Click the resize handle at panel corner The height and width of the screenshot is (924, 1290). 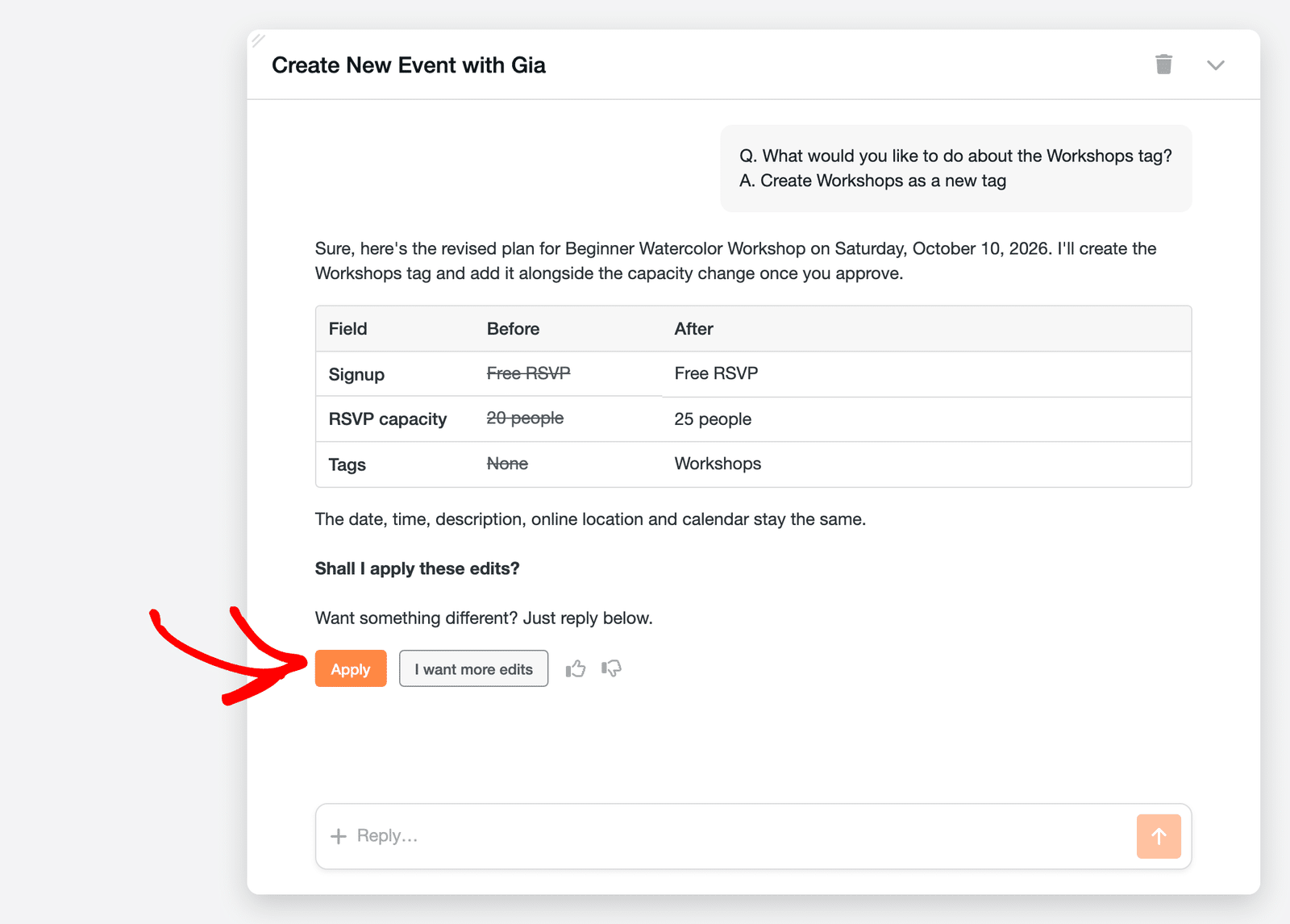258,40
